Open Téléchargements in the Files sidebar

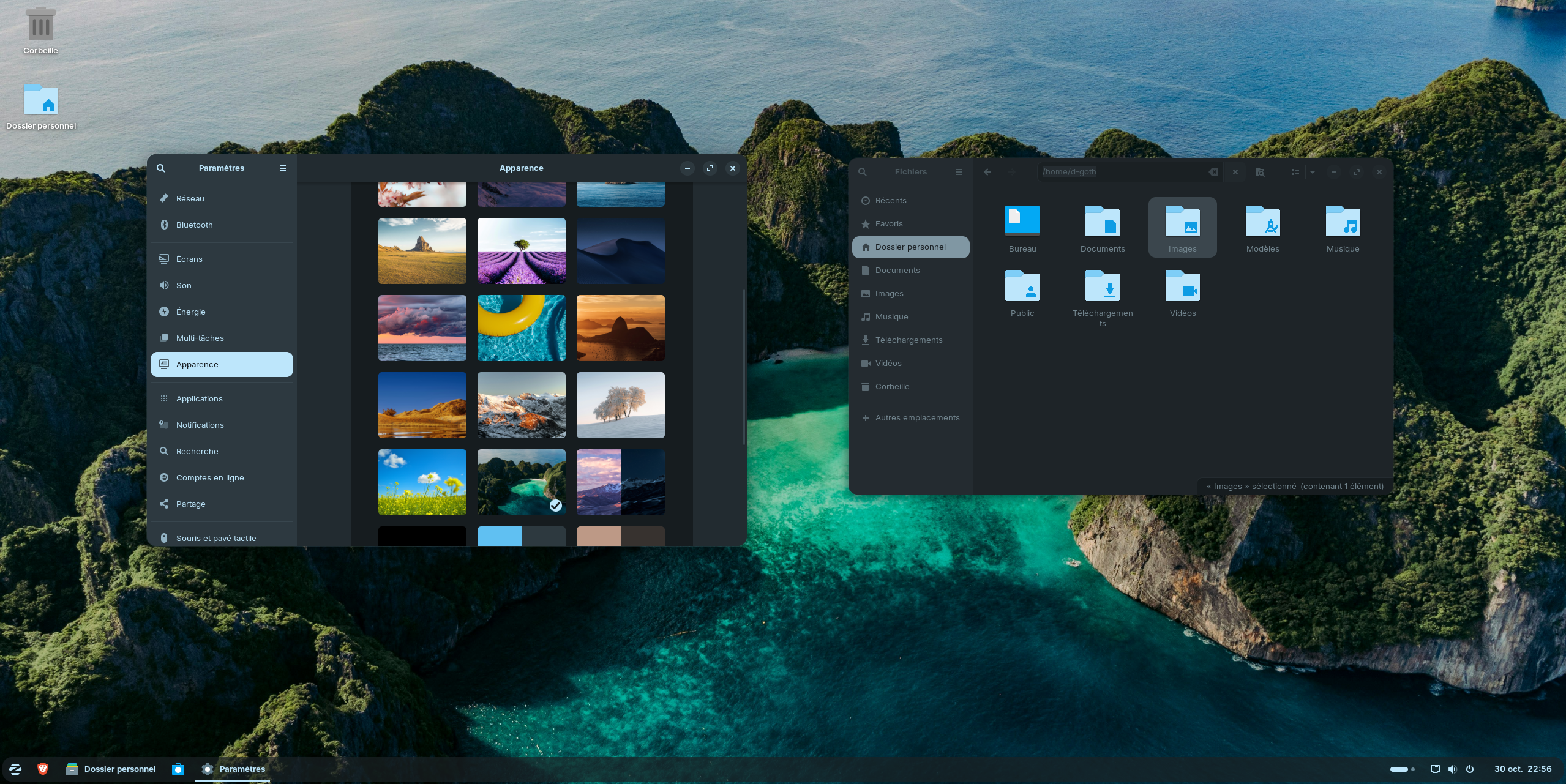909,340
